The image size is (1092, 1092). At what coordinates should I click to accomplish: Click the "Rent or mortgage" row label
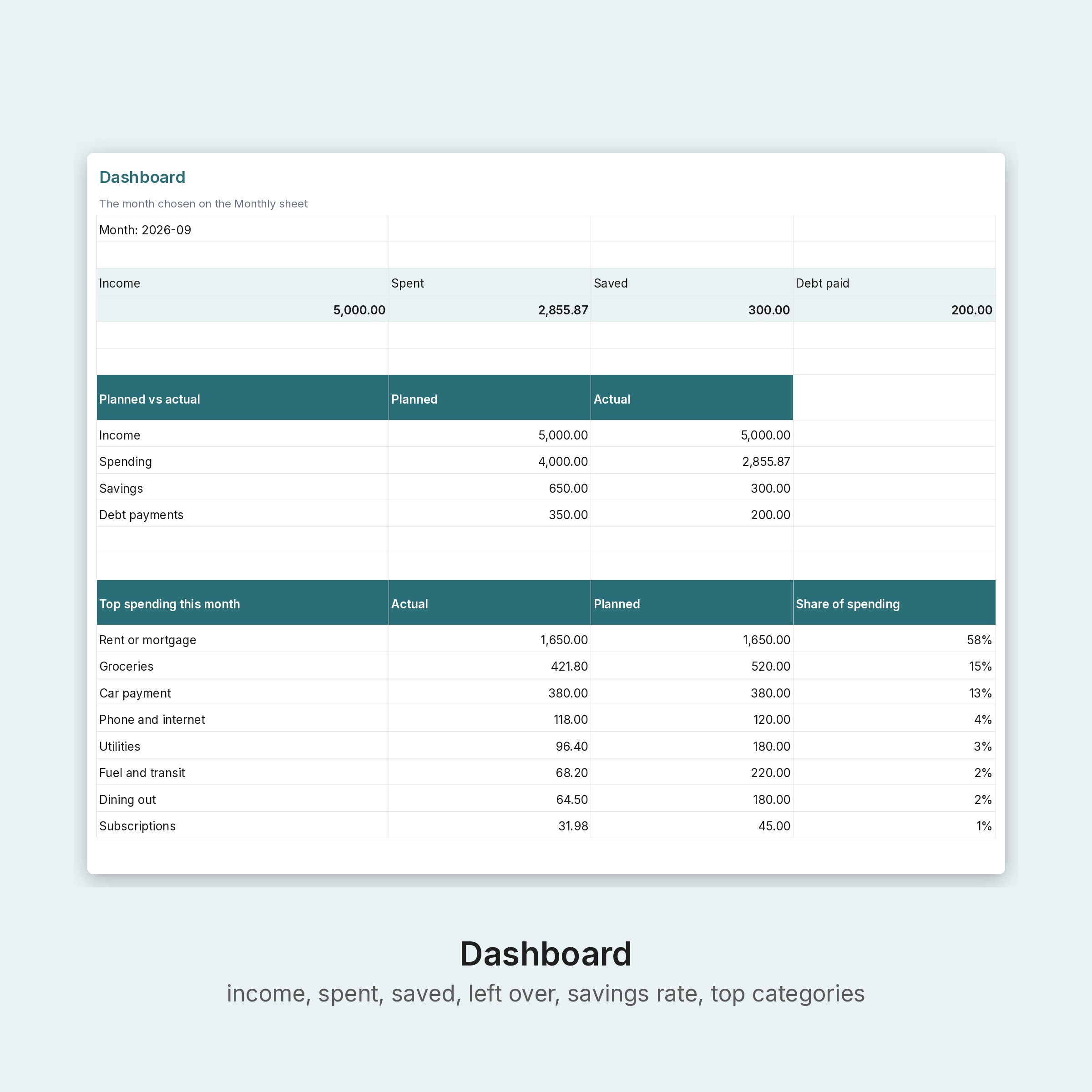click(147, 640)
